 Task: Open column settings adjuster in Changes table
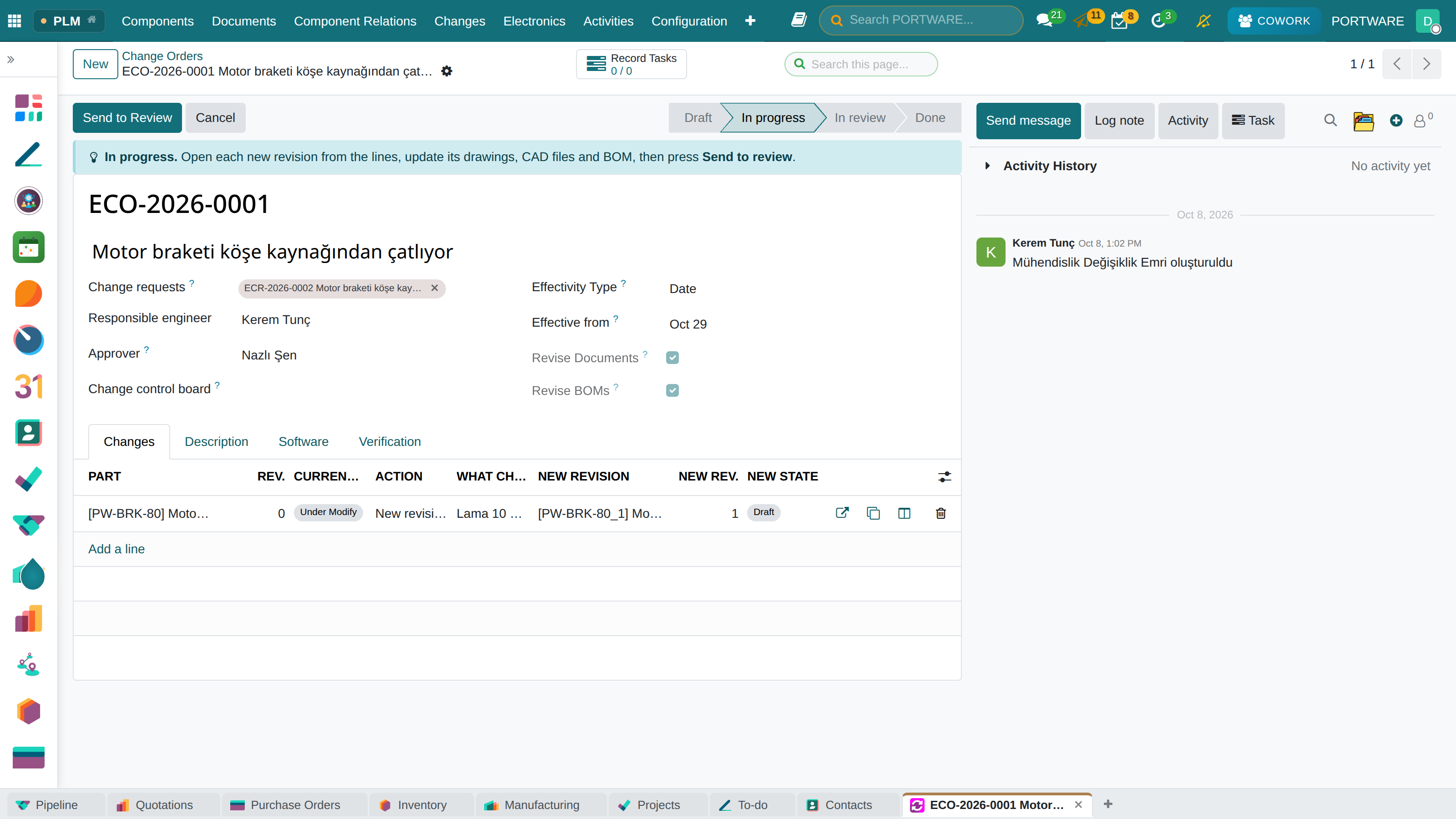point(945,476)
